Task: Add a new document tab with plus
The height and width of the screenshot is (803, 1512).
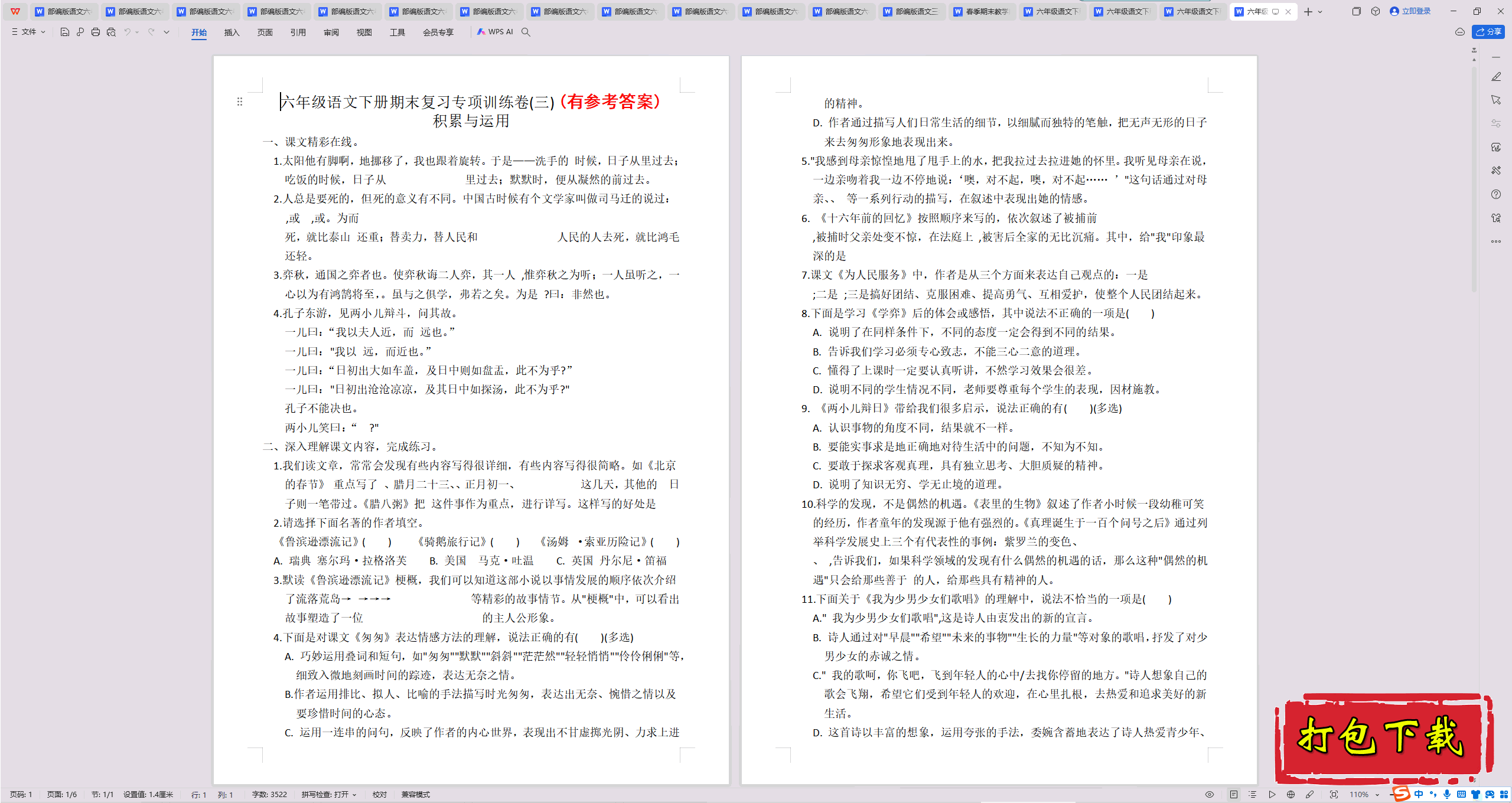Action: click(x=1308, y=12)
